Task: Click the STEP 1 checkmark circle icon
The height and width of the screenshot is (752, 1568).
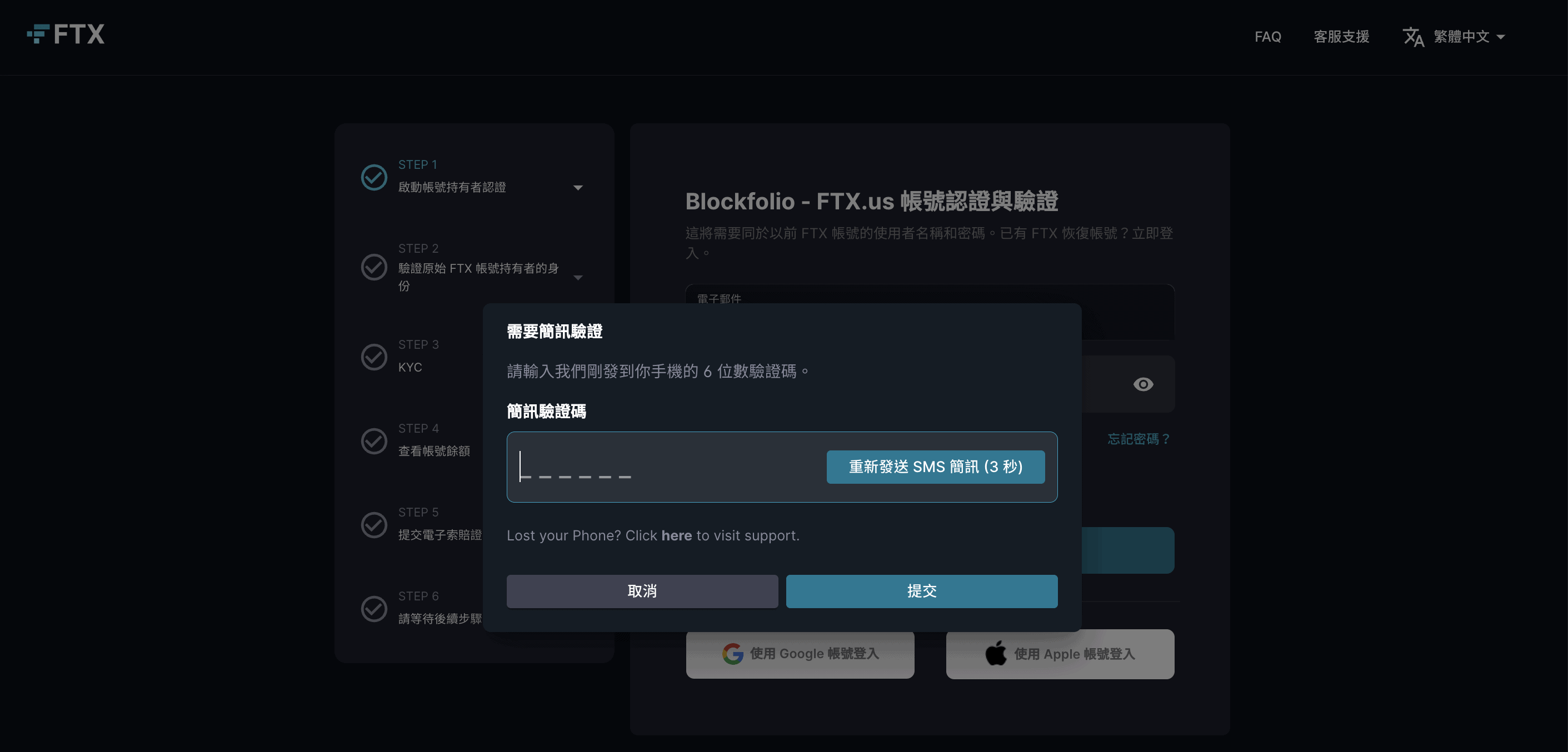Action: (374, 177)
